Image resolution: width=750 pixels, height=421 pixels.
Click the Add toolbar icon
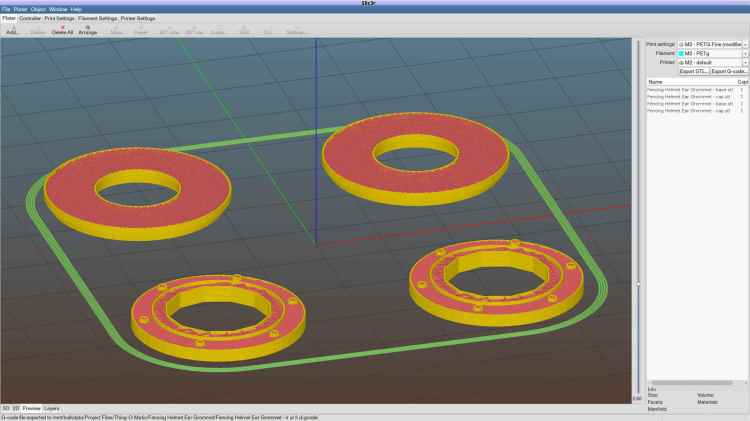(12, 30)
